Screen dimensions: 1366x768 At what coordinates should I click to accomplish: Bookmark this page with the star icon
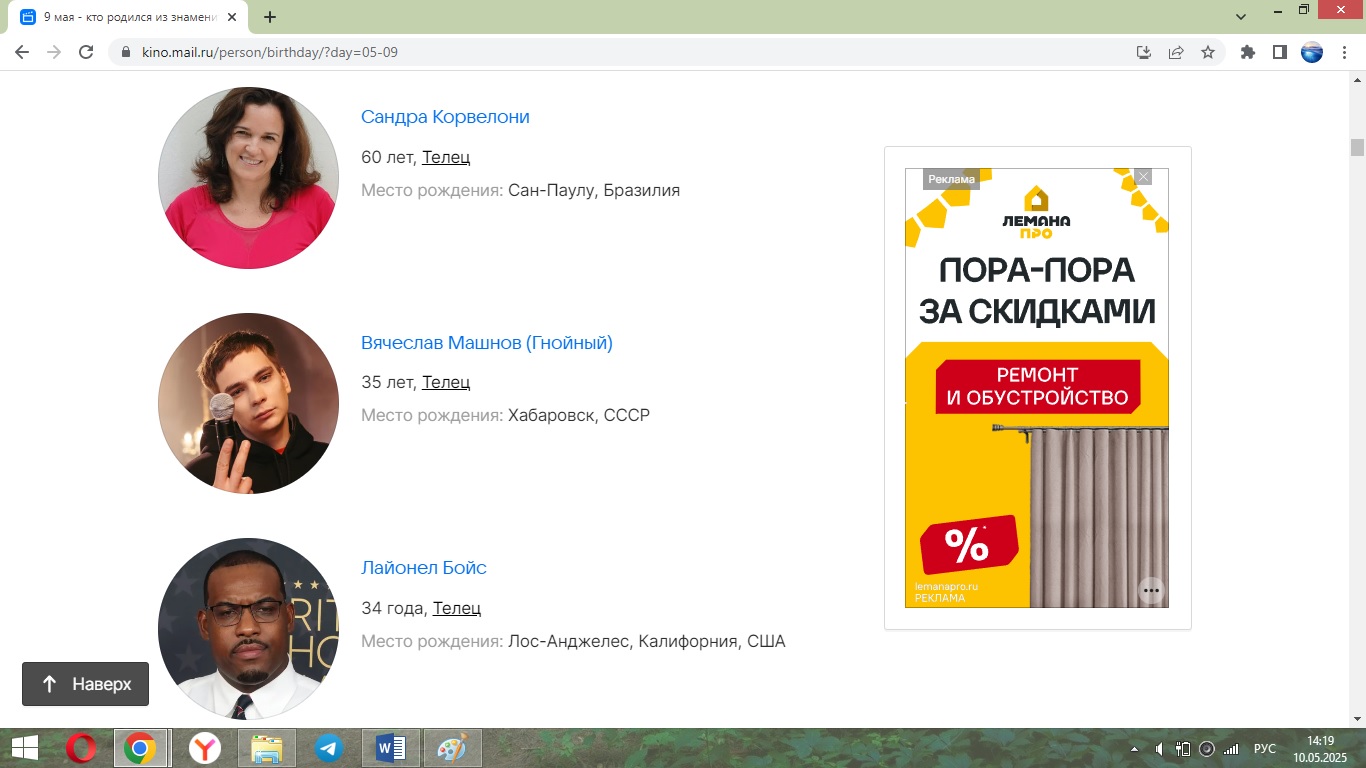pyautogui.click(x=1208, y=52)
